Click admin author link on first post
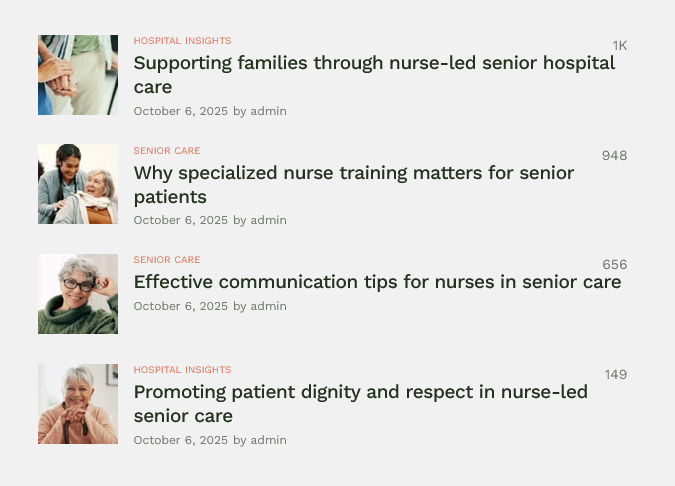Image resolution: width=675 pixels, height=486 pixels. click(268, 111)
